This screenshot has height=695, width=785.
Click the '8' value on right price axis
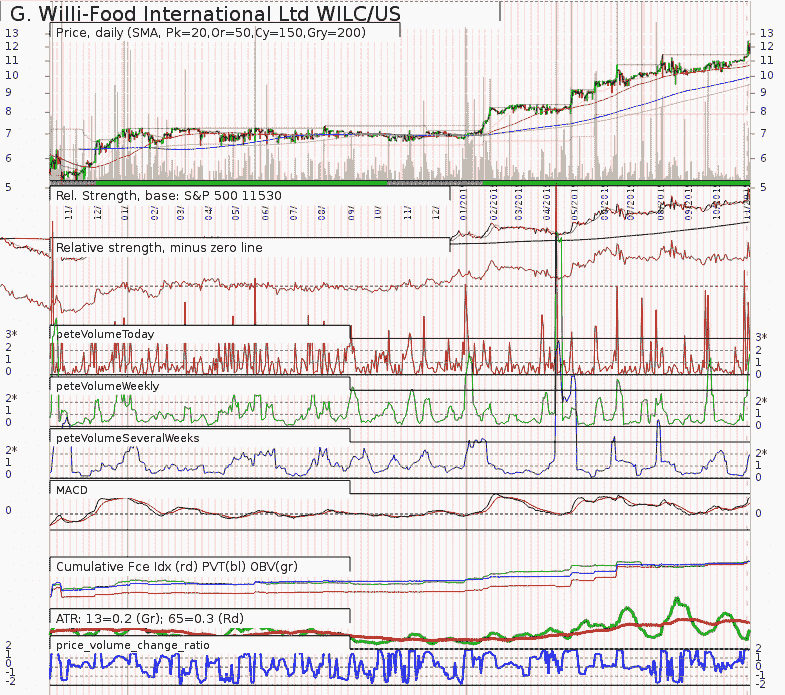[x=763, y=111]
